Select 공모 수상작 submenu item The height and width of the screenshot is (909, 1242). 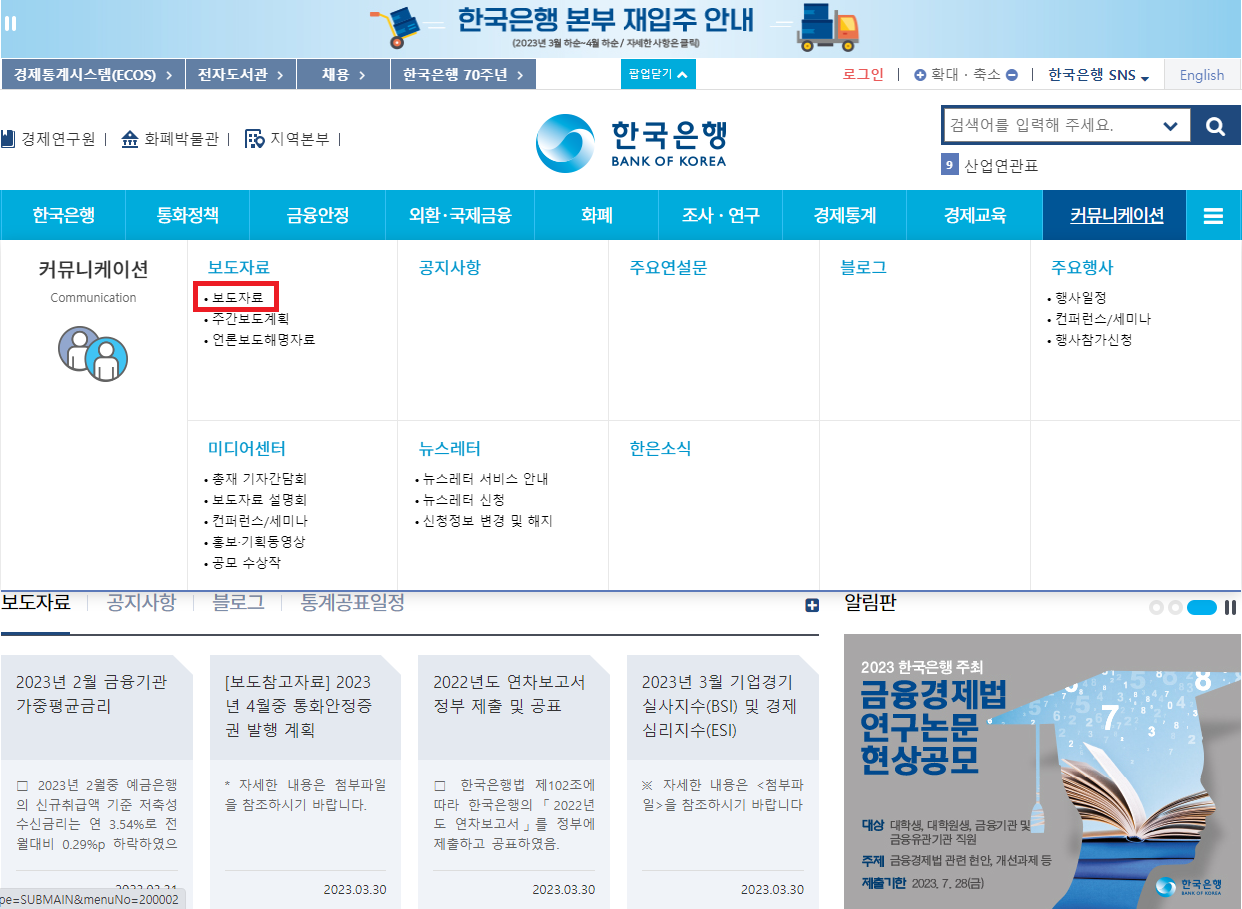[246, 563]
